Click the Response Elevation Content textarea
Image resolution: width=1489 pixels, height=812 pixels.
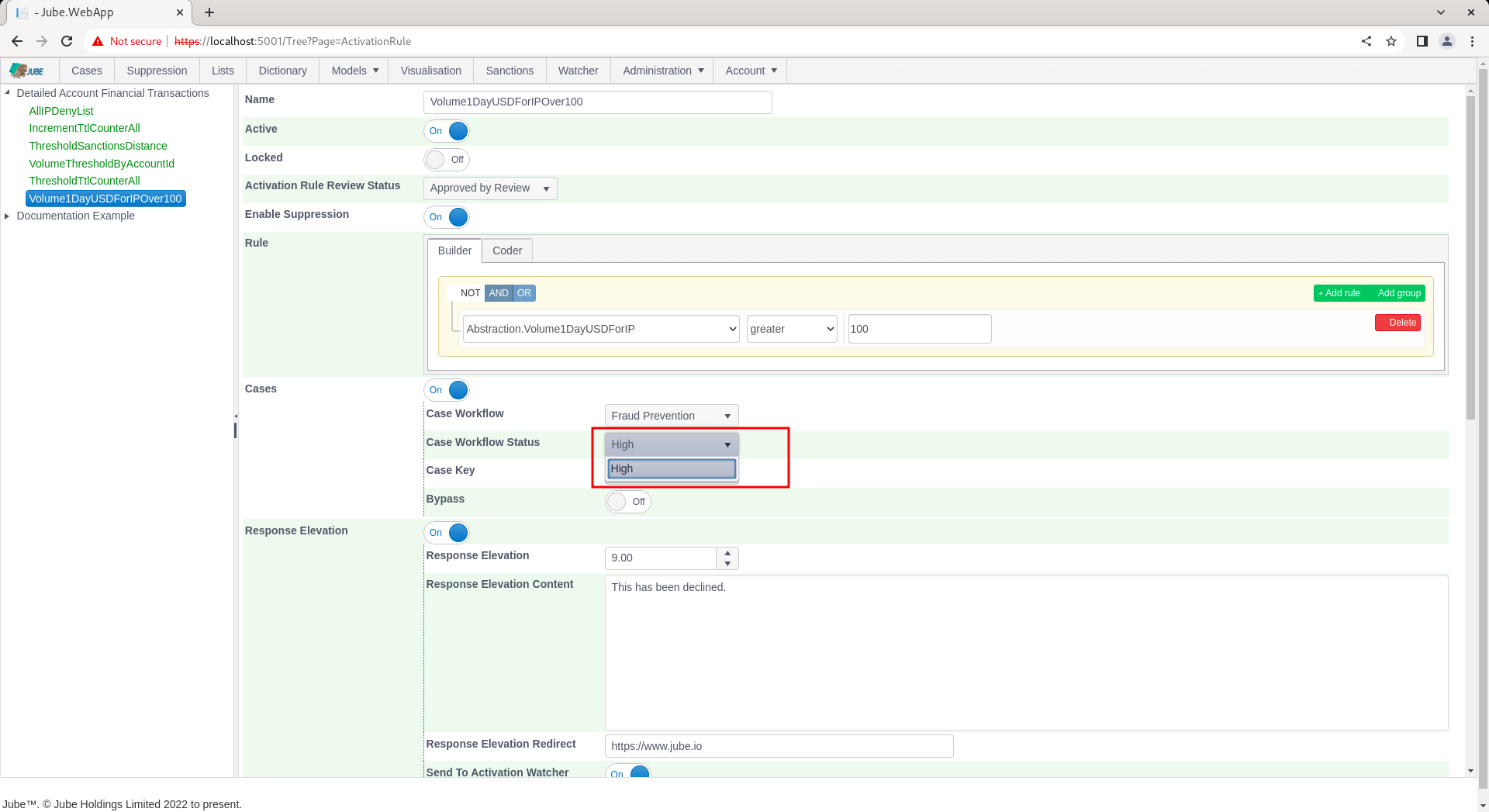[x=1026, y=653]
